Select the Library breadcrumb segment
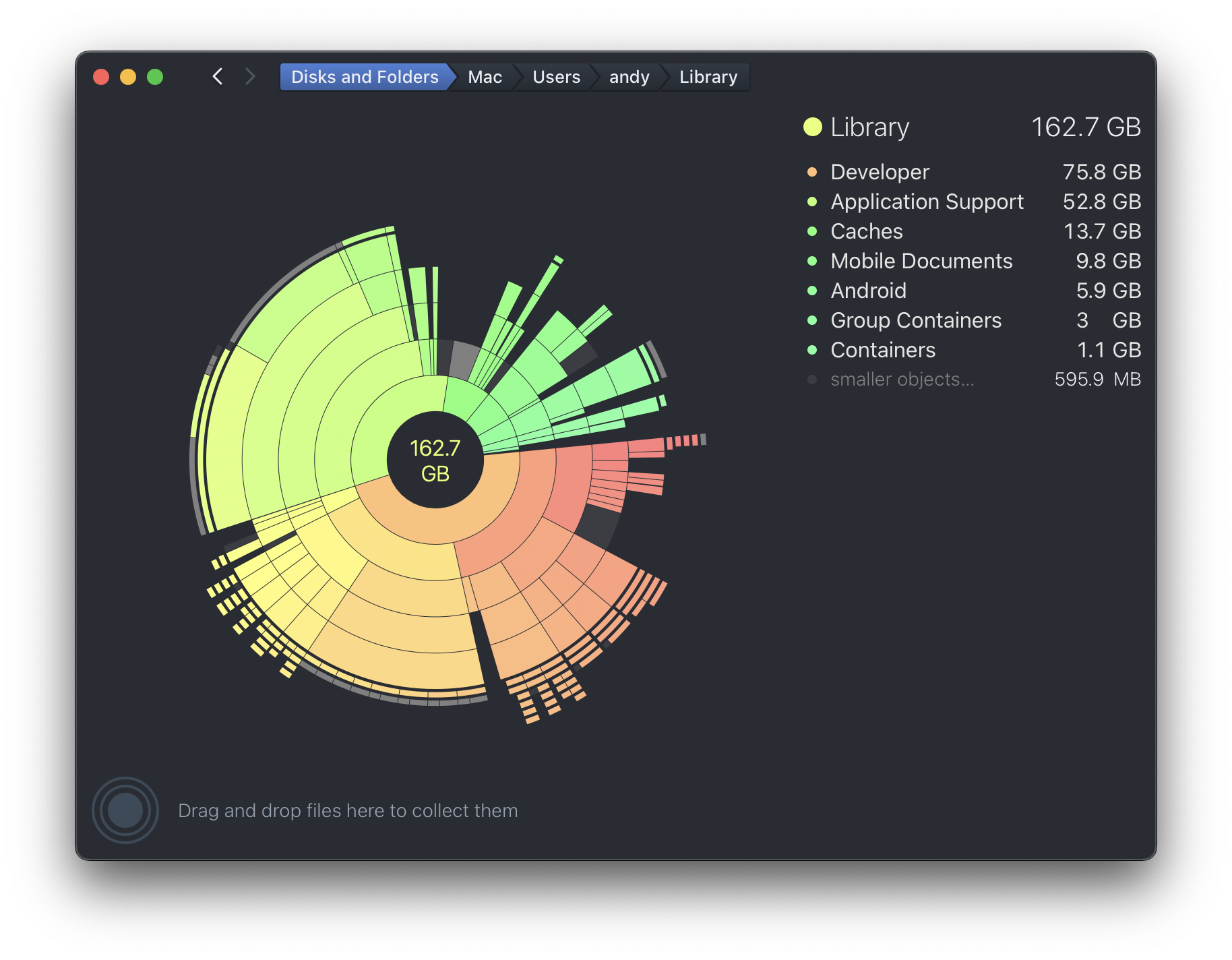The image size is (1232, 960). pos(708,77)
